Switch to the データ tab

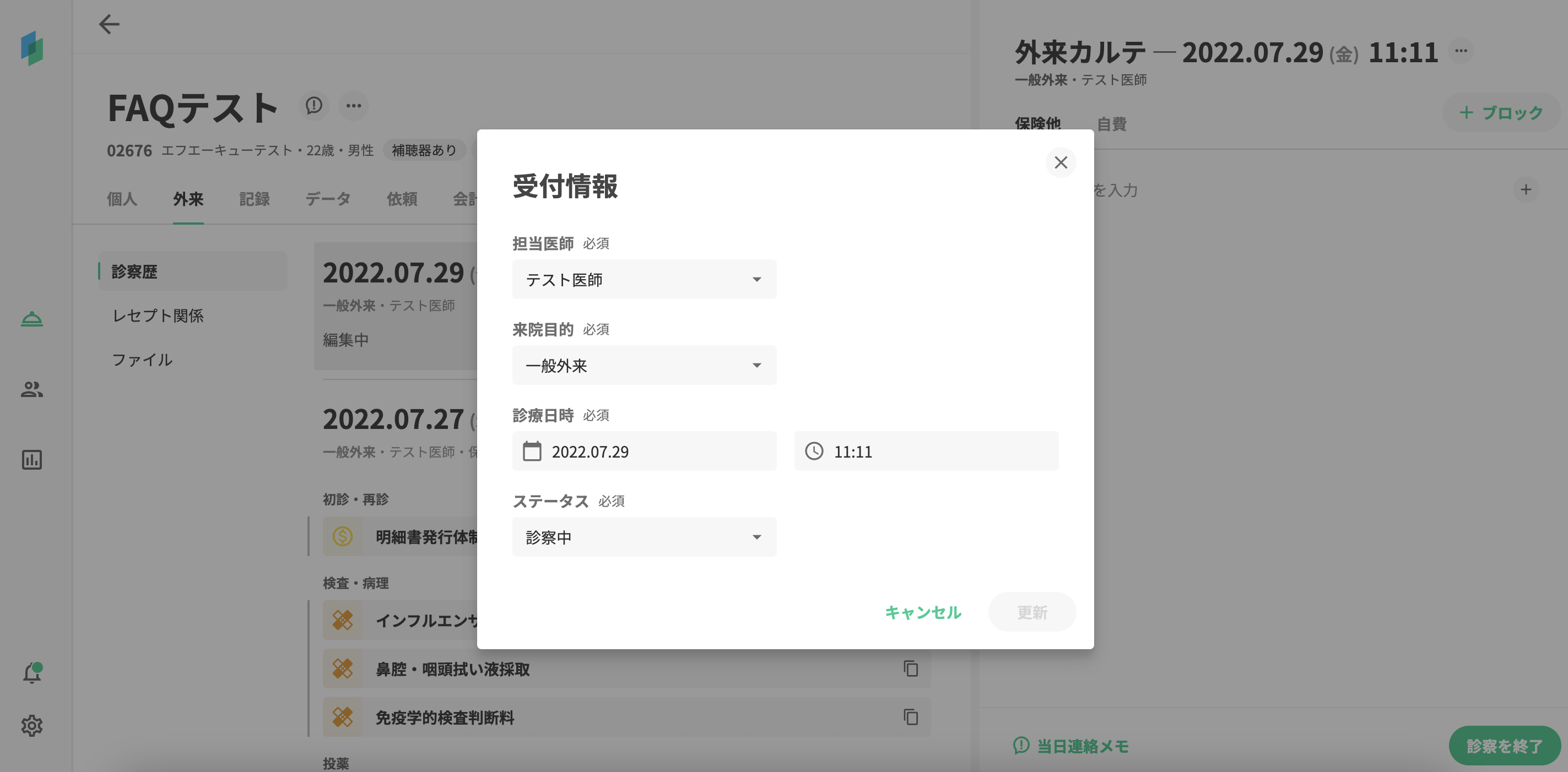point(327,199)
